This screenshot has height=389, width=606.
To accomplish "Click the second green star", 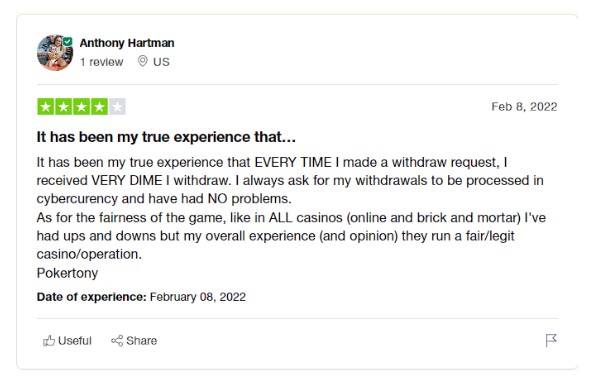I will pyautogui.click(x=63, y=107).
